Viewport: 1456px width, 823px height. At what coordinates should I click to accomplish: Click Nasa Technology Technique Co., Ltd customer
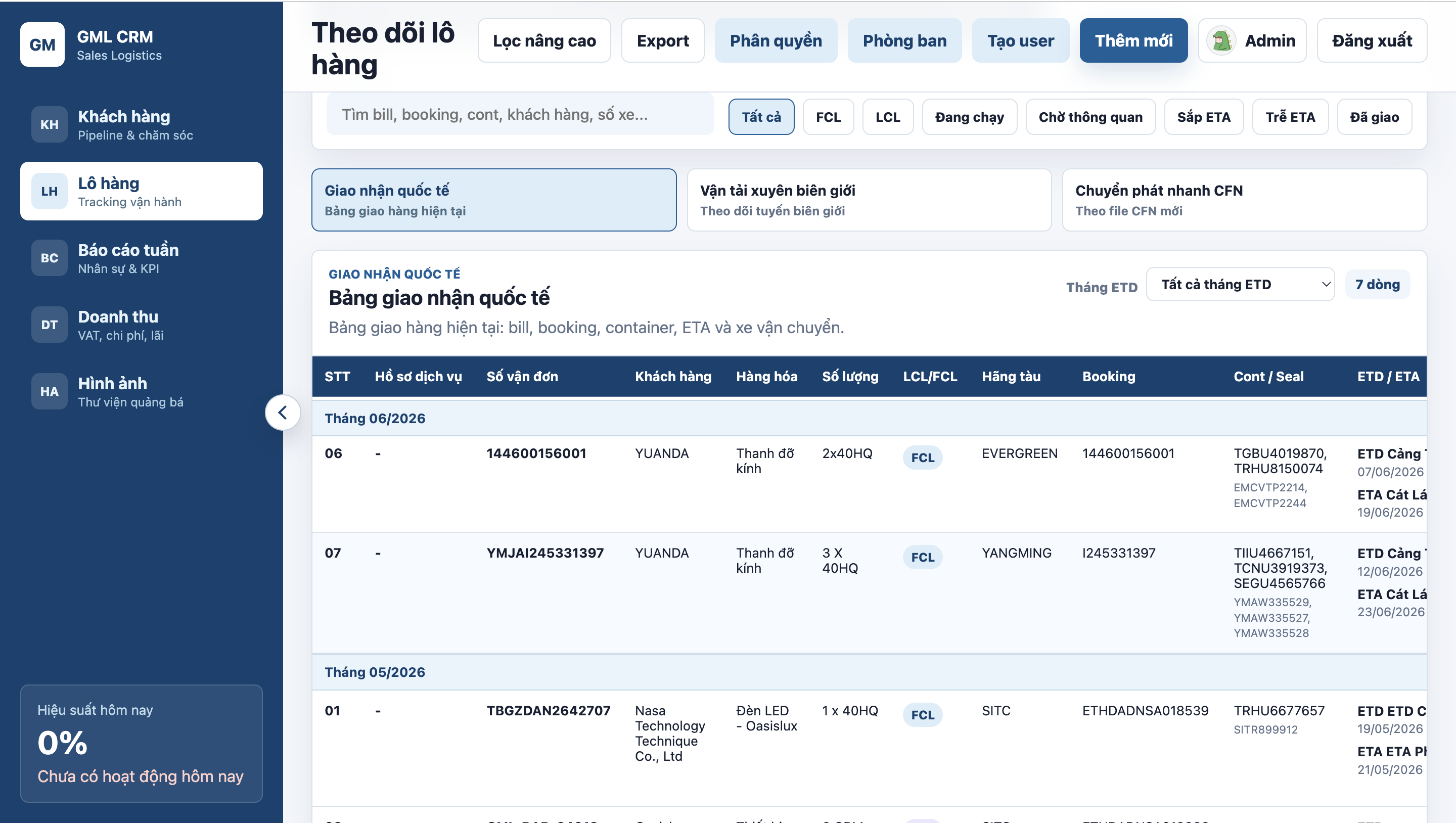point(670,733)
